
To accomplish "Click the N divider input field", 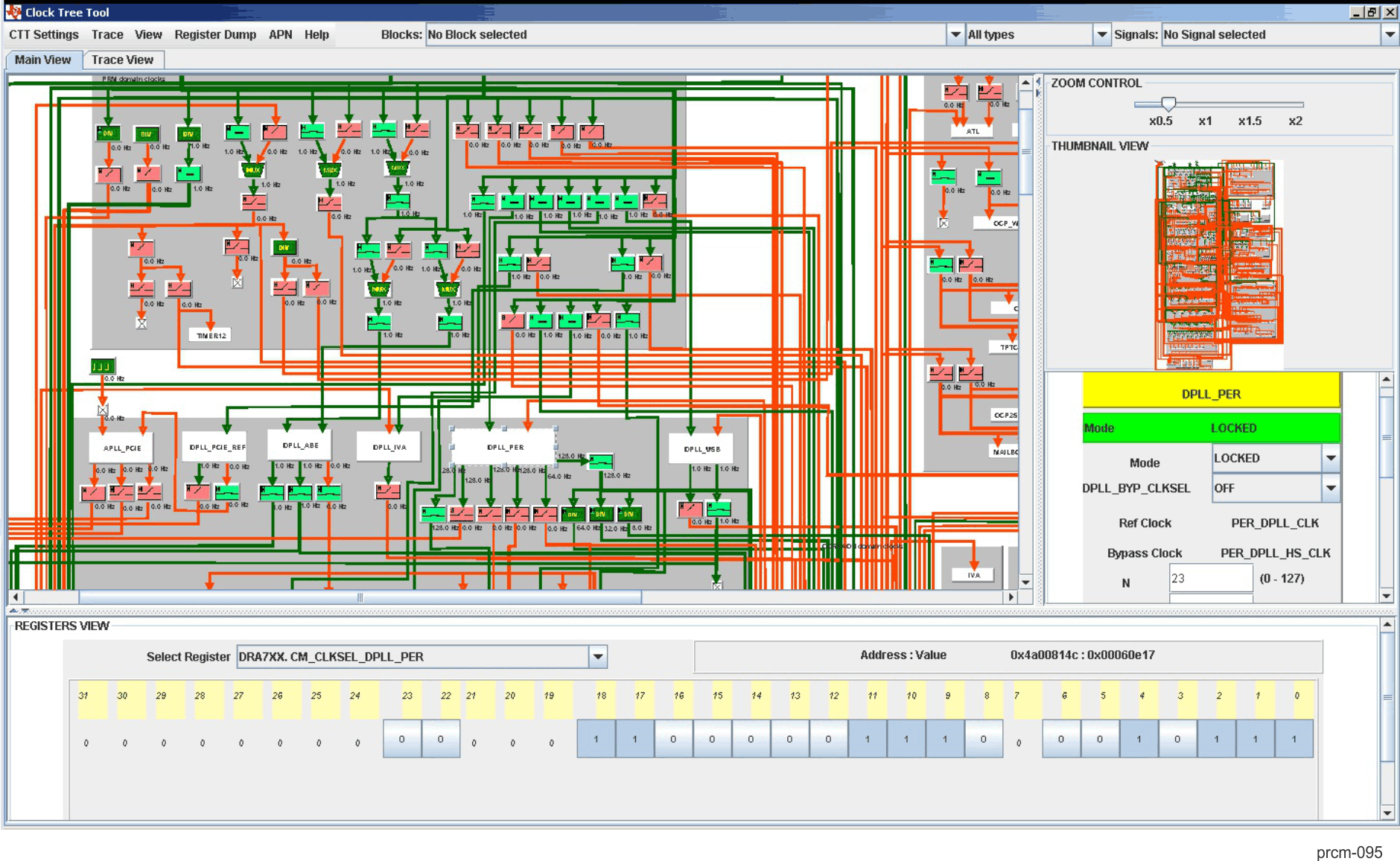I will (1210, 578).
